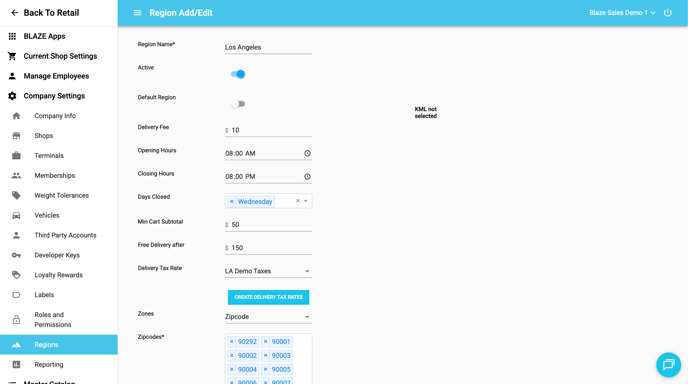Edit the Min Cart Subtotal field

[x=268, y=225]
